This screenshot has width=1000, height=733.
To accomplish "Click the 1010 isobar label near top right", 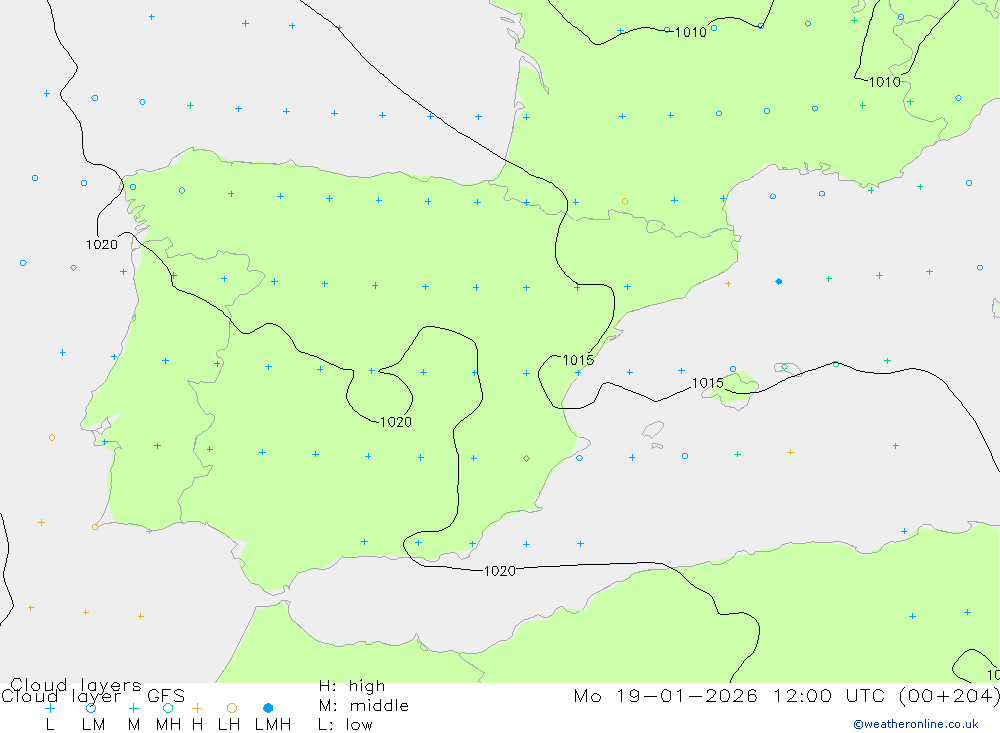I will 885,82.
